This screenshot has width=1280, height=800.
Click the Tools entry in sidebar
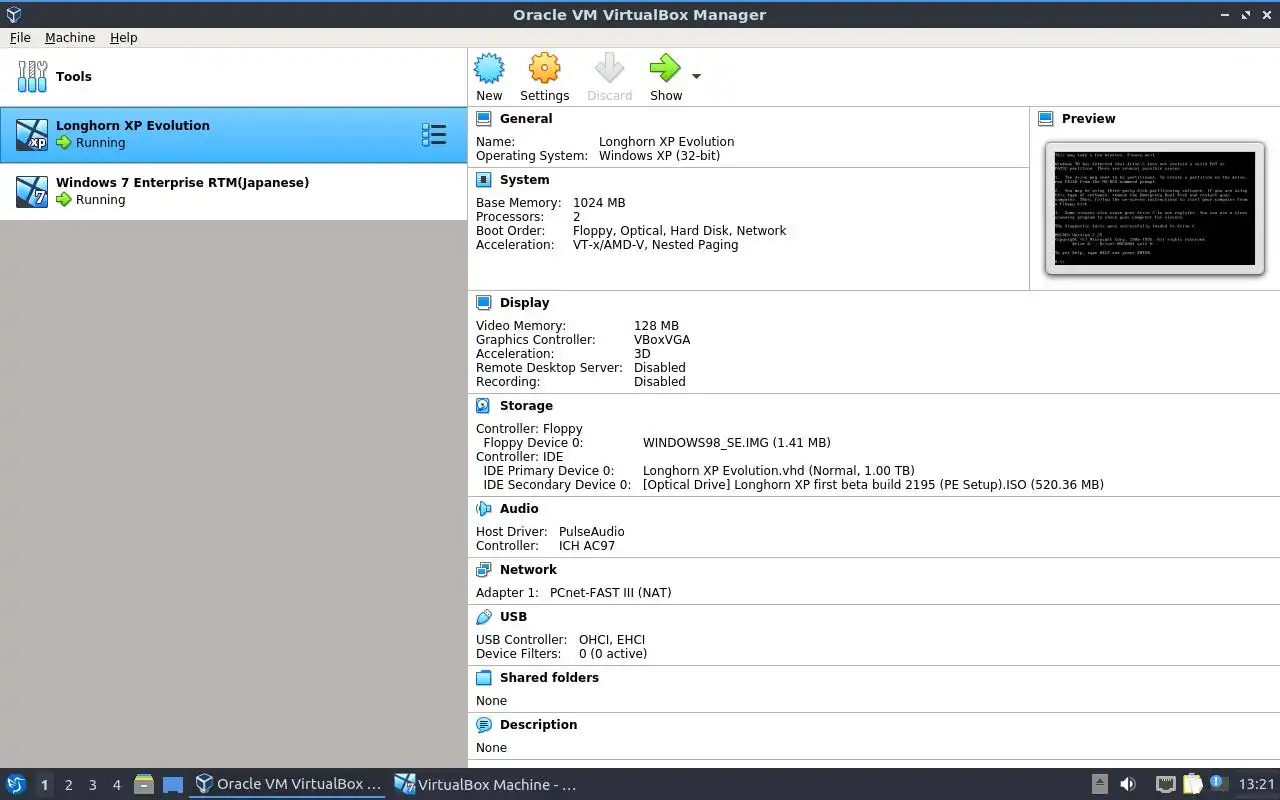click(233, 76)
